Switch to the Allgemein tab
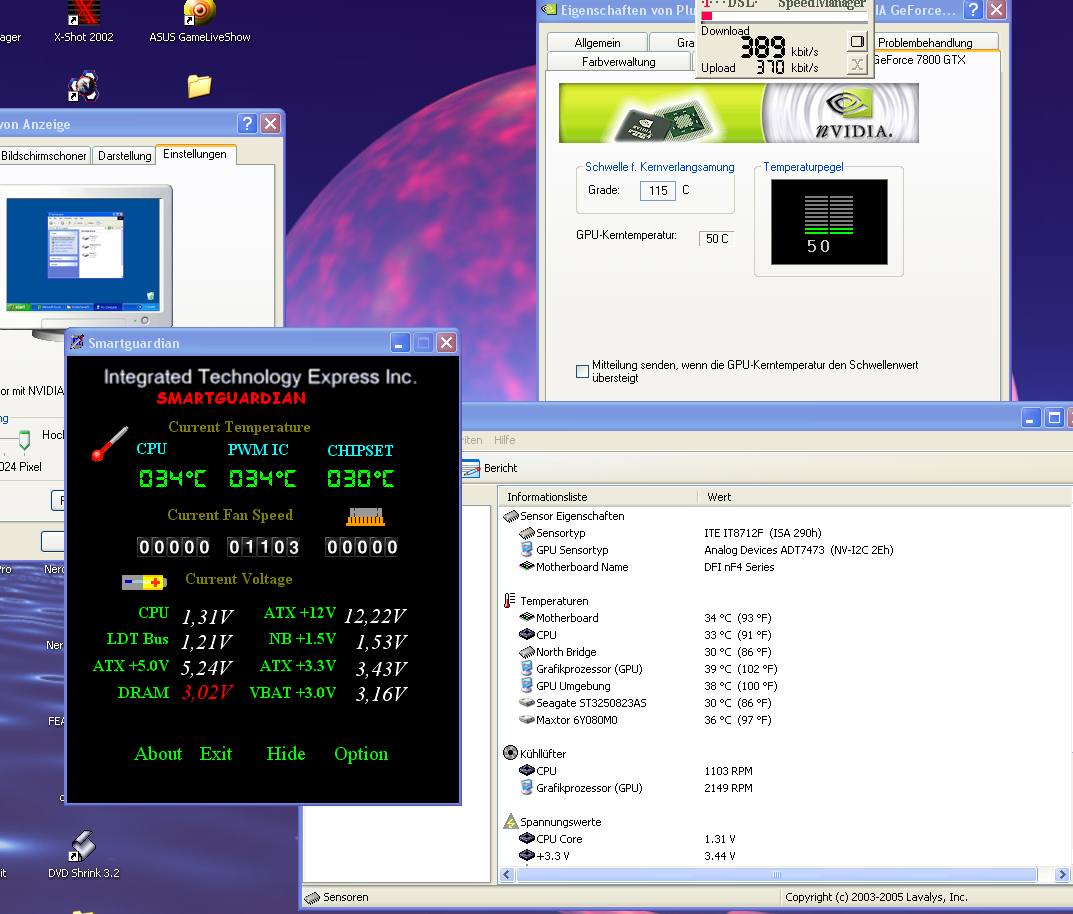The height and width of the screenshot is (914, 1073). point(597,42)
